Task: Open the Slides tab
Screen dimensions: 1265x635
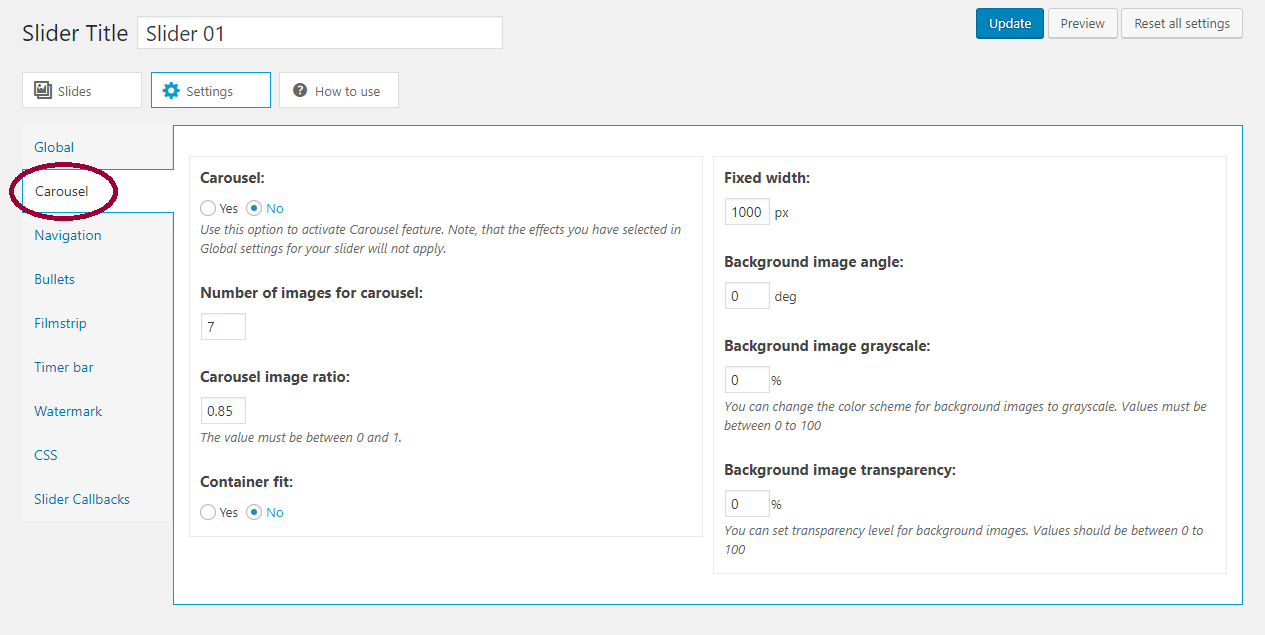Action: coord(82,90)
